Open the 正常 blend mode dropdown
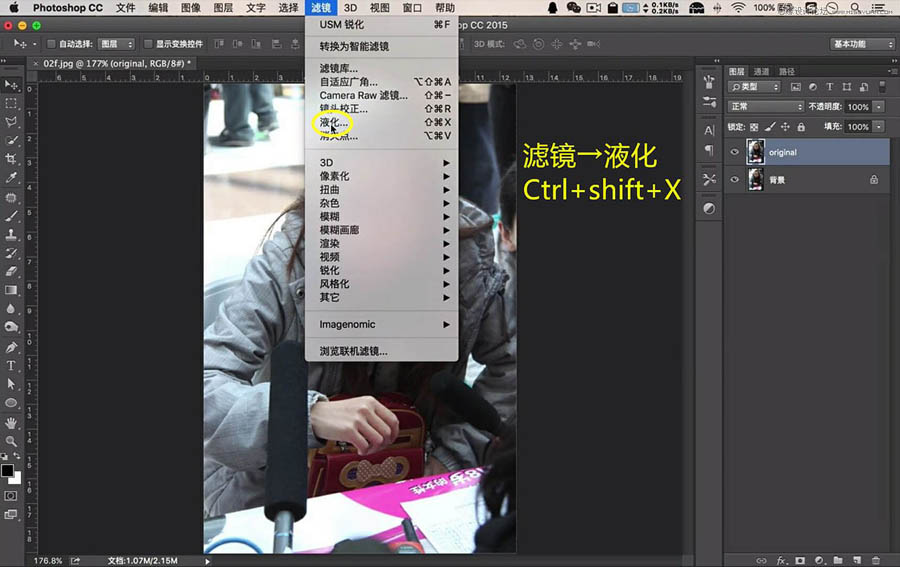Screen dimensions: 900x567 [766, 107]
